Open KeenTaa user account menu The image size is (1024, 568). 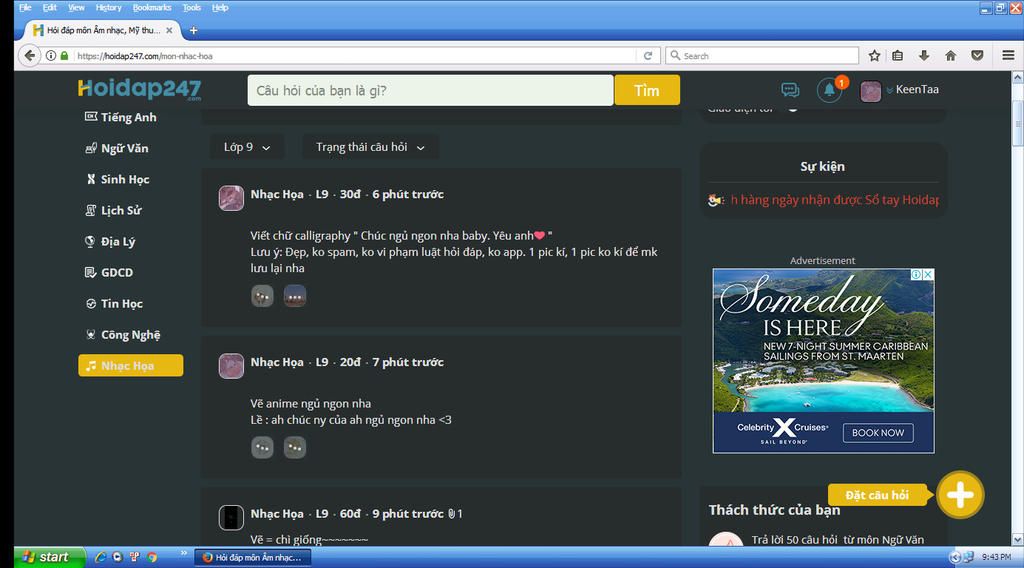coord(917,89)
